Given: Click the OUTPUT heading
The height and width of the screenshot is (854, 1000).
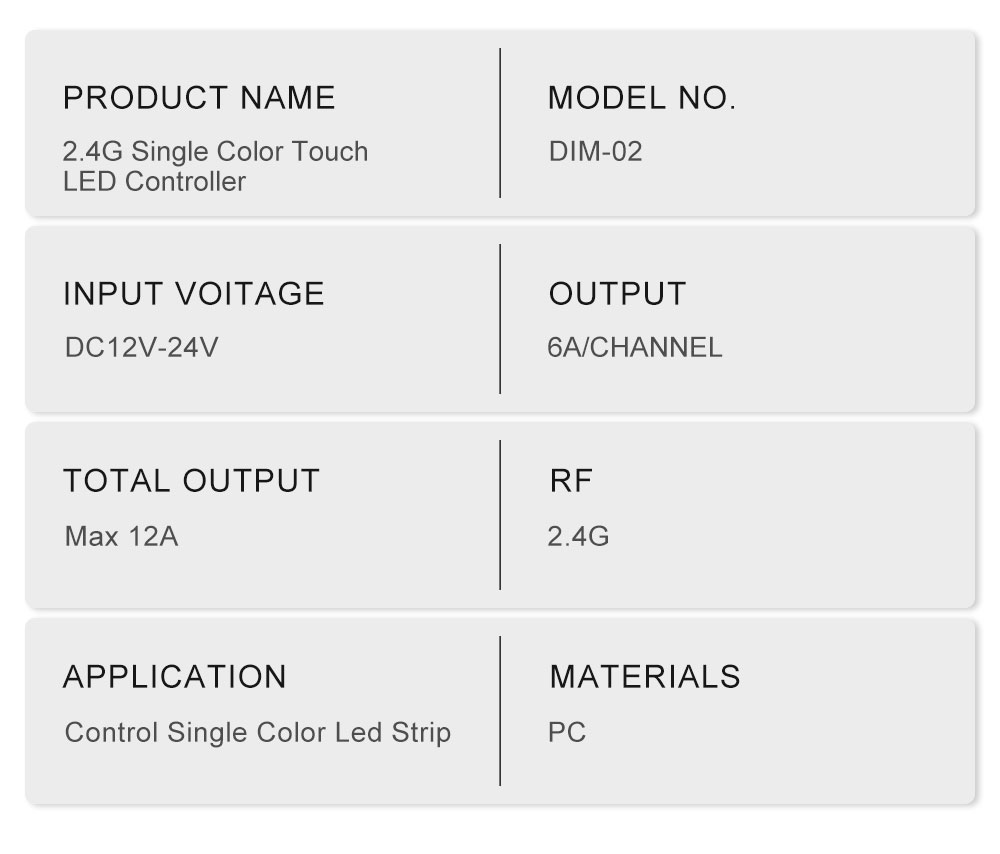Looking at the screenshot, I should tap(617, 294).
